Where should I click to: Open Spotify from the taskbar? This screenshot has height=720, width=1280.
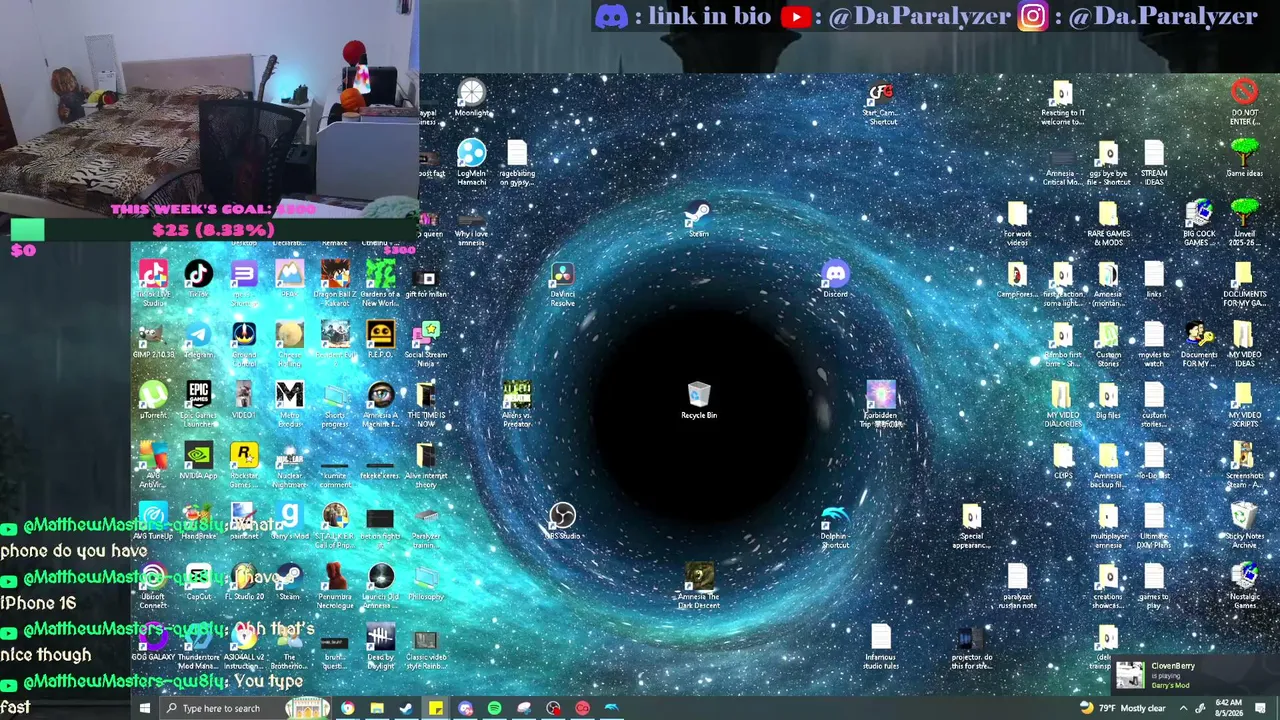click(x=495, y=708)
